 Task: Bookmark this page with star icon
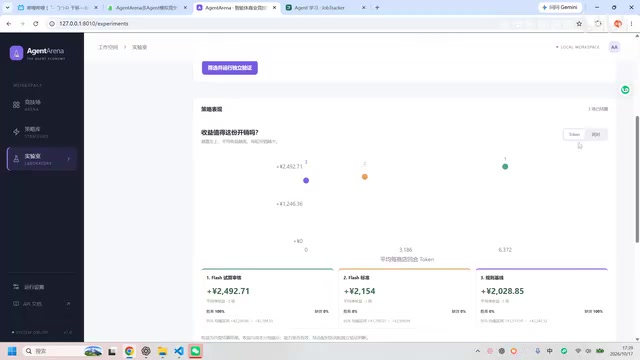(x=579, y=24)
